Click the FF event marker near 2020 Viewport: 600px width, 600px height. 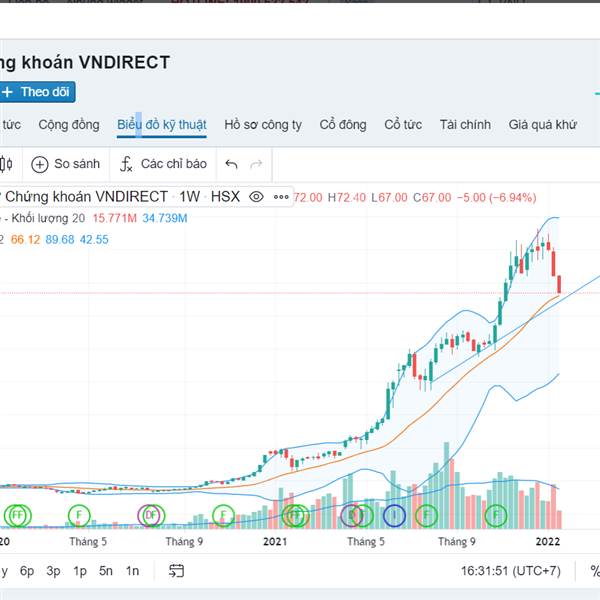[x=18, y=515]
